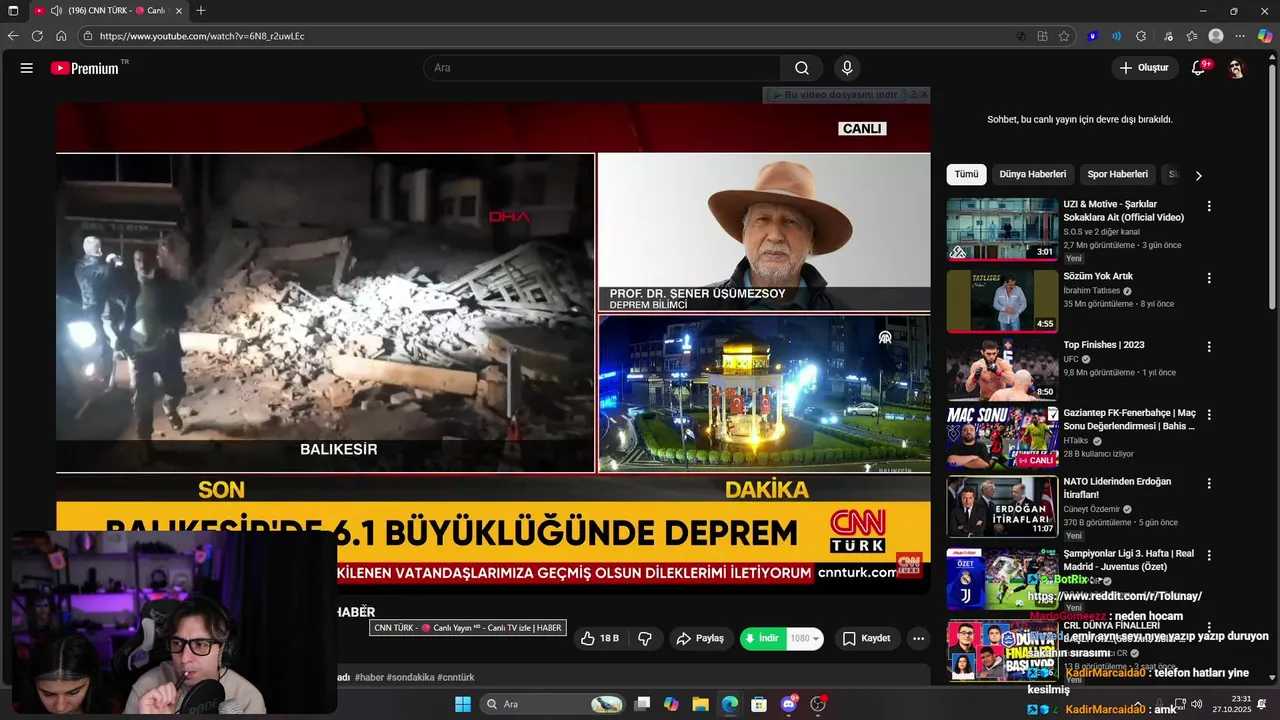Image resolution: width=1280 pixels, height=720 pixels.
Task: Open Discord from the taskbar
Action: click(789, 704)
